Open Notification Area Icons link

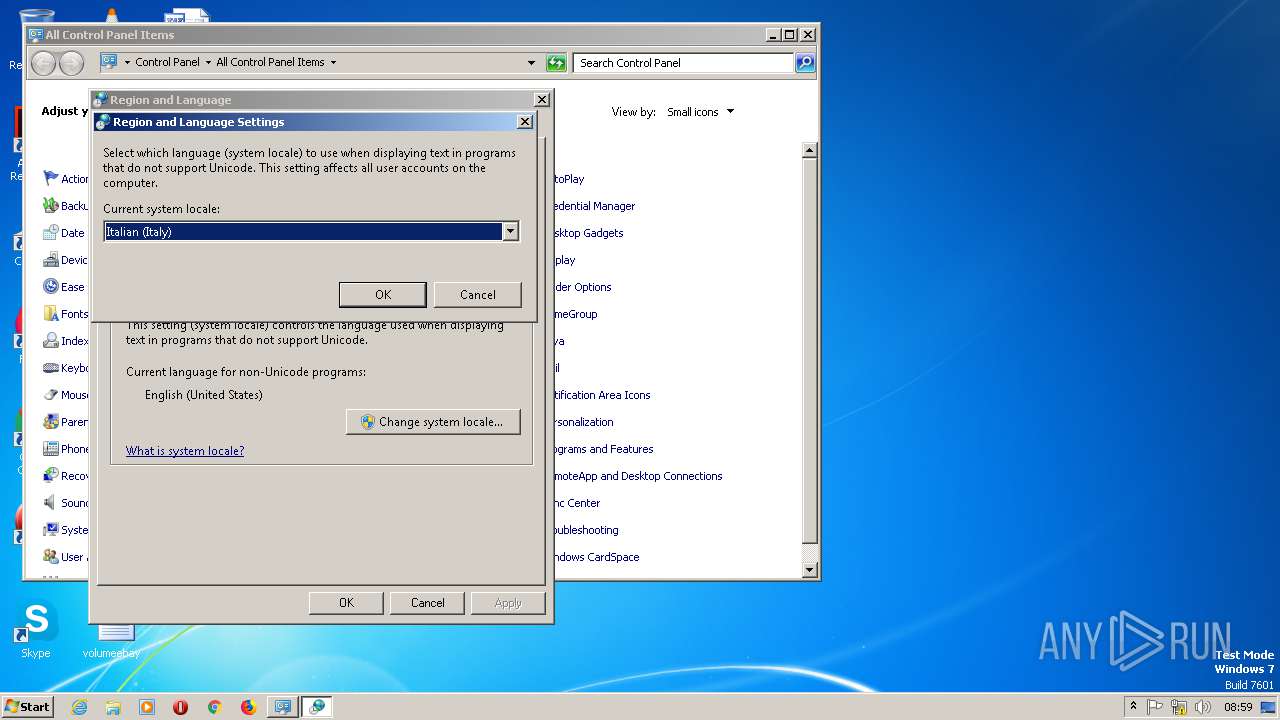pyautogui.click(x=602, y=395)
